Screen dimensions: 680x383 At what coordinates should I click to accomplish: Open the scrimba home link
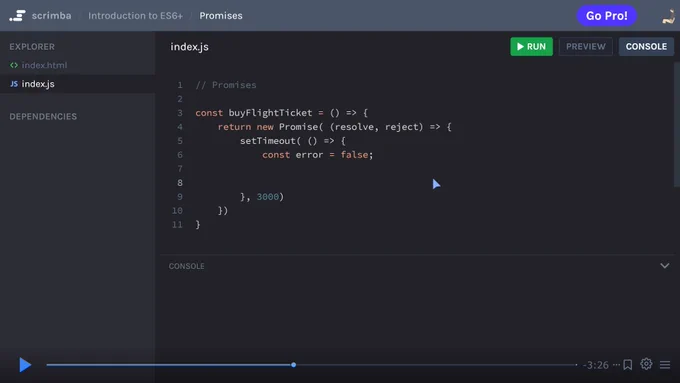51,16
